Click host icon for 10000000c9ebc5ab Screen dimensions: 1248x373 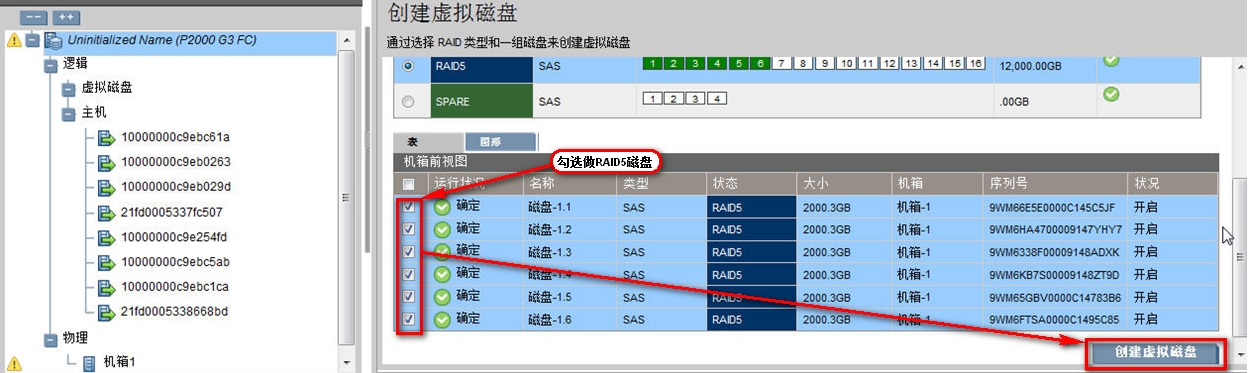coord(106,262)
